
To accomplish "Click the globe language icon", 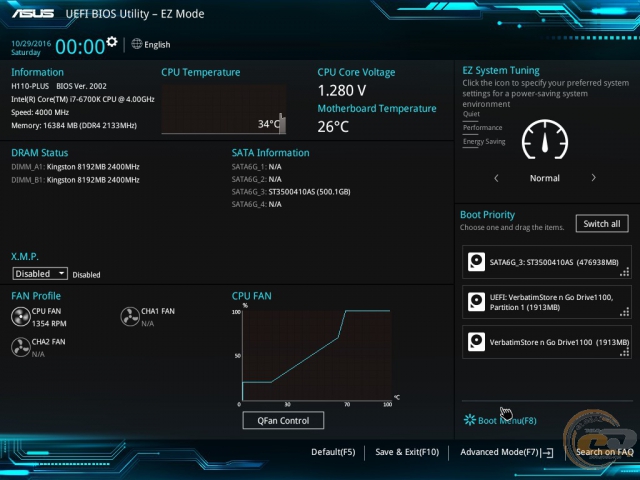I will point(137,44).
